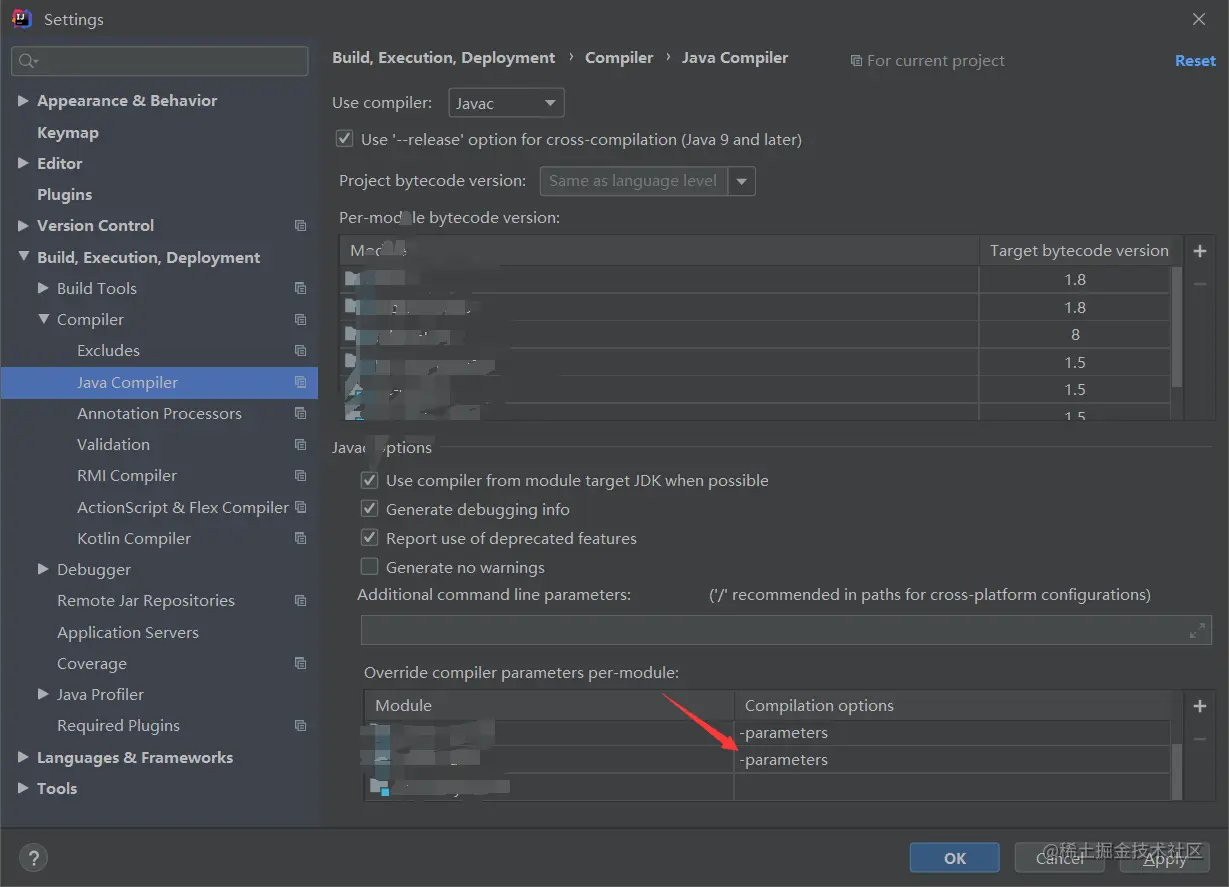Open the 'Use compiler' Javac dropdown
This screenshot has width=1229, height=887.
506,103
